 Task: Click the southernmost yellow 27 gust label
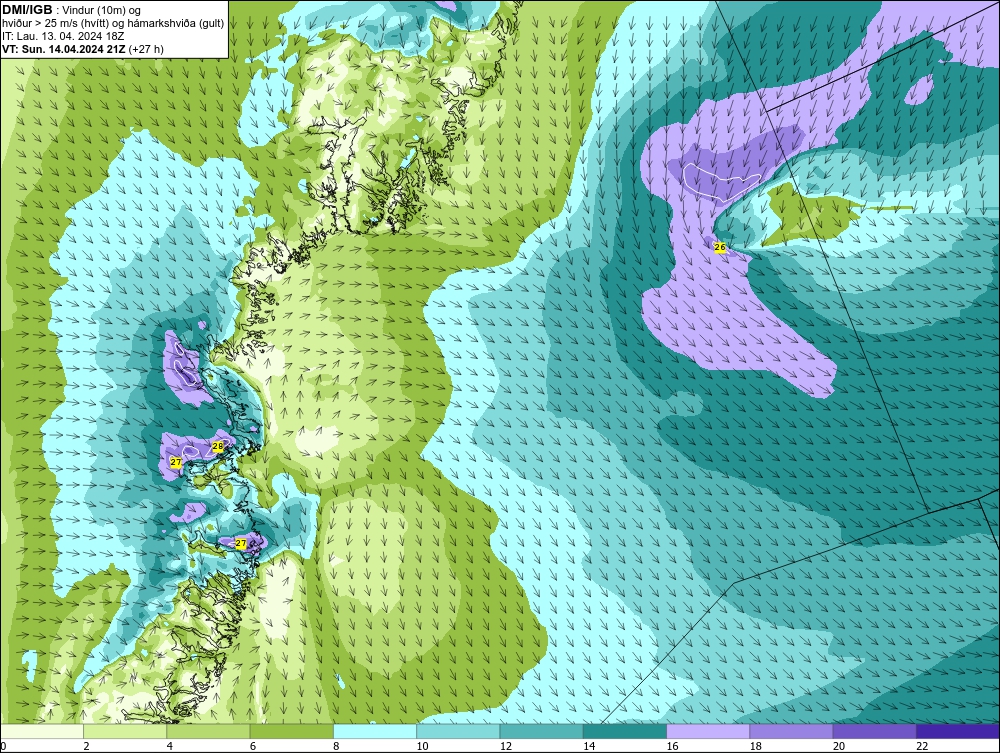[240, 543]
